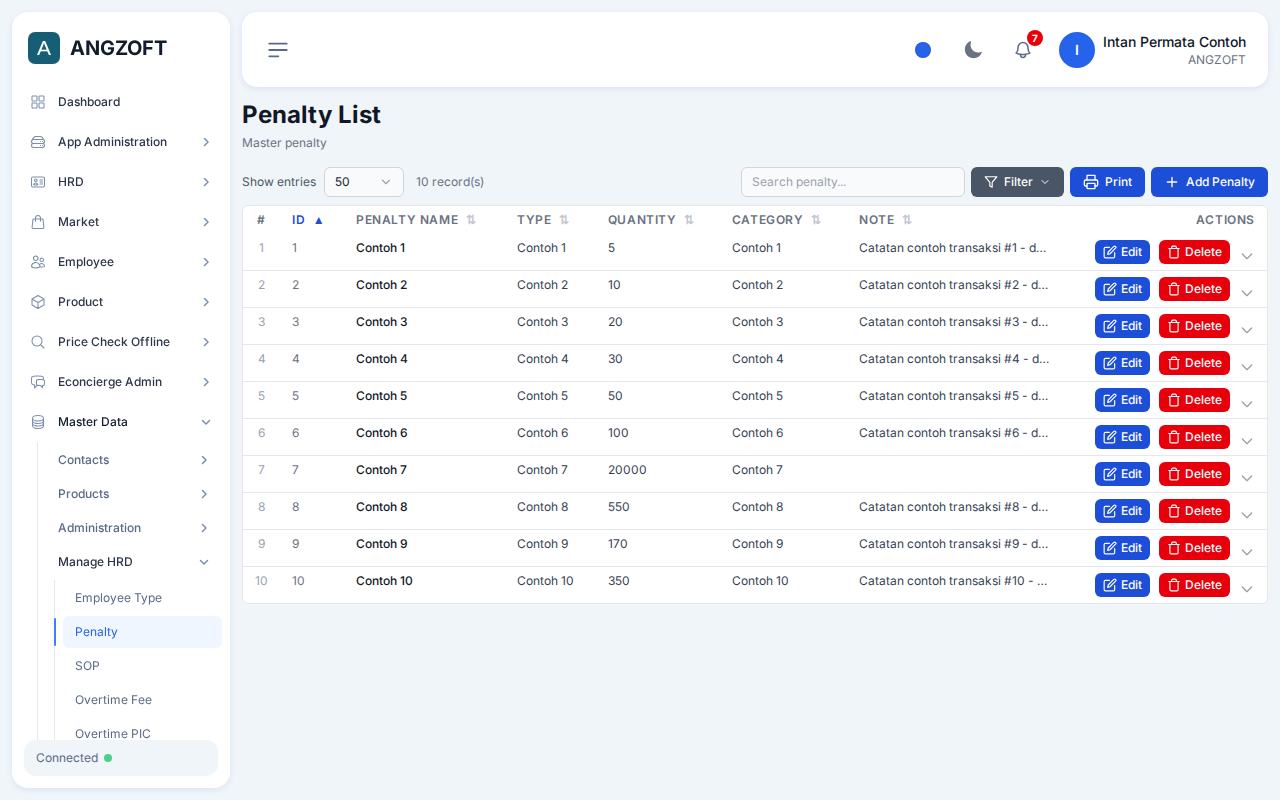Collapse the Master Data chevron

(x=206, y=422)
